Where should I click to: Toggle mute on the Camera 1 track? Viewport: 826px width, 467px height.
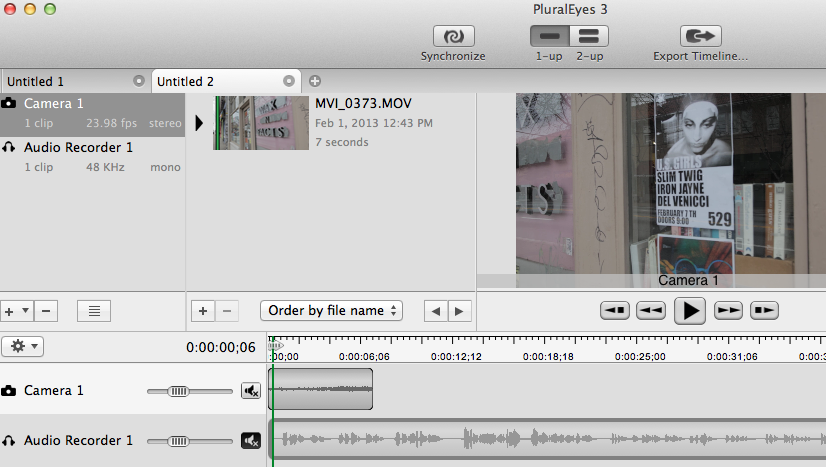click(x=251, y=391)
